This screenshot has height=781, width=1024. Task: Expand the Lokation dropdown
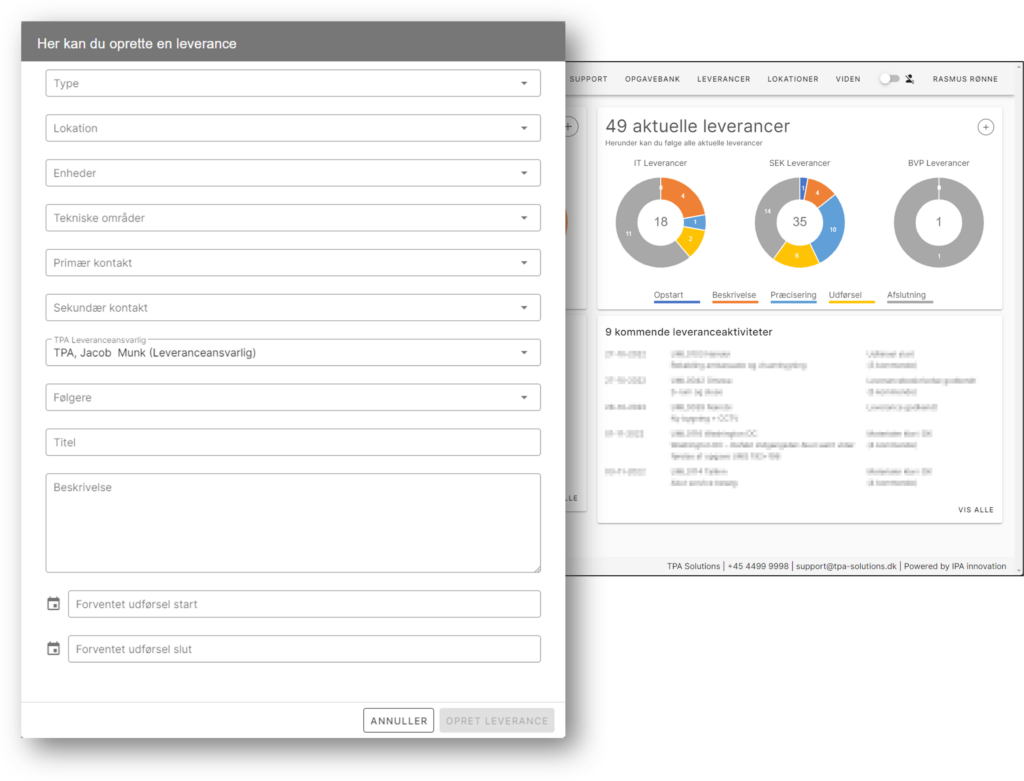(293, 128)
